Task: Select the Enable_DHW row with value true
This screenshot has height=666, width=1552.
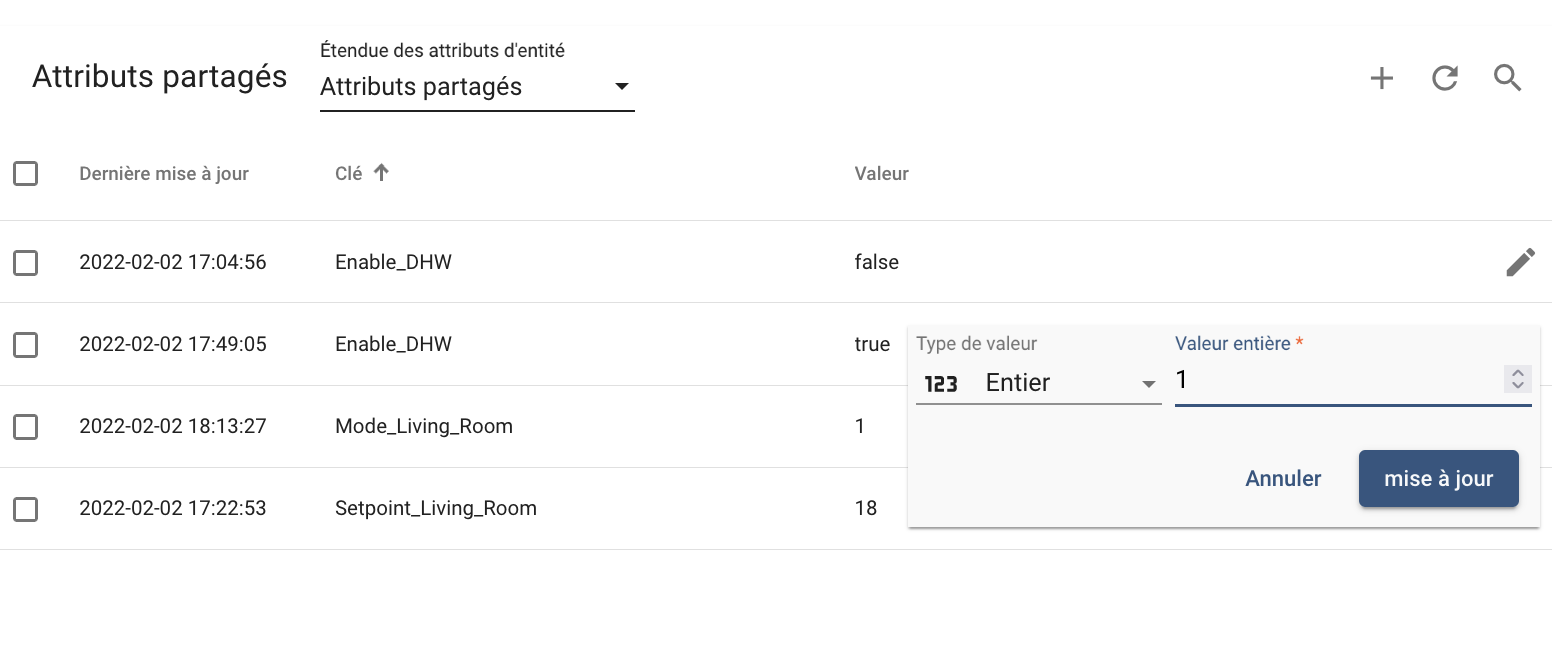Action: click(x=26, y=345)
